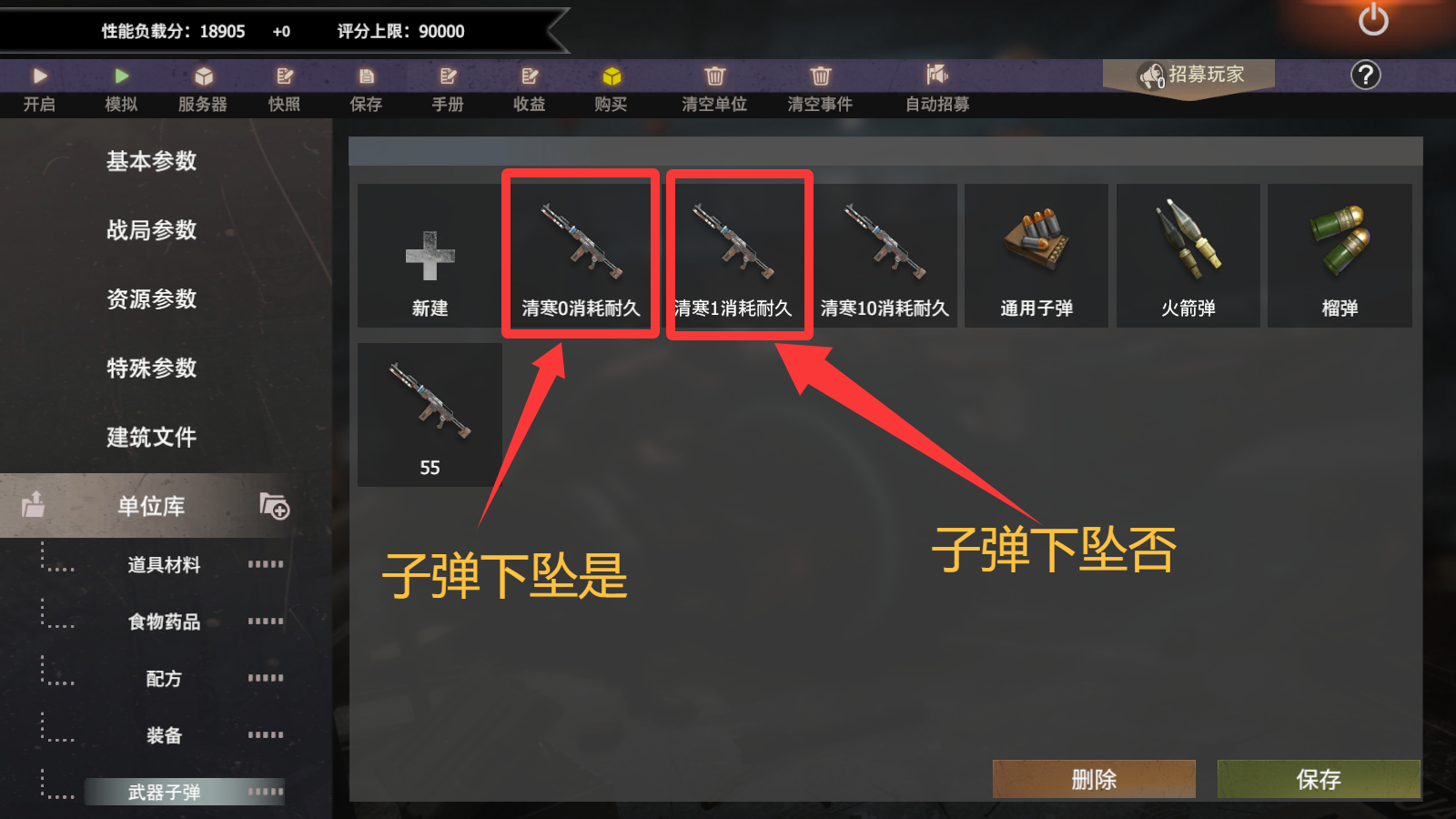Select the 基本参数 menu item
1456x819 pixels.
(151, 161)
